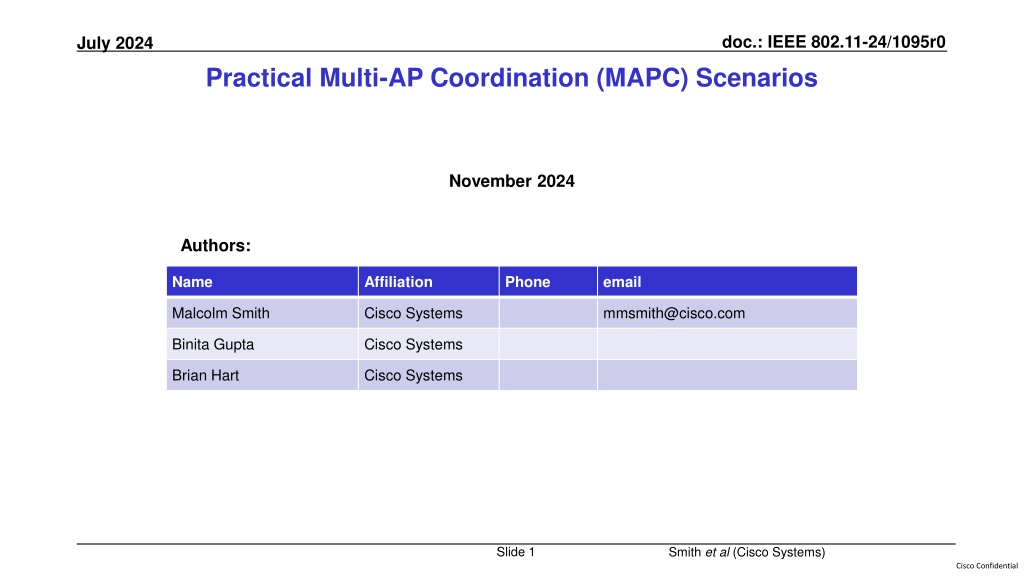Screen dimensions: 1024x576
Task: Click the mmsmith@cisco.com email address
Action: pos(674,313)
